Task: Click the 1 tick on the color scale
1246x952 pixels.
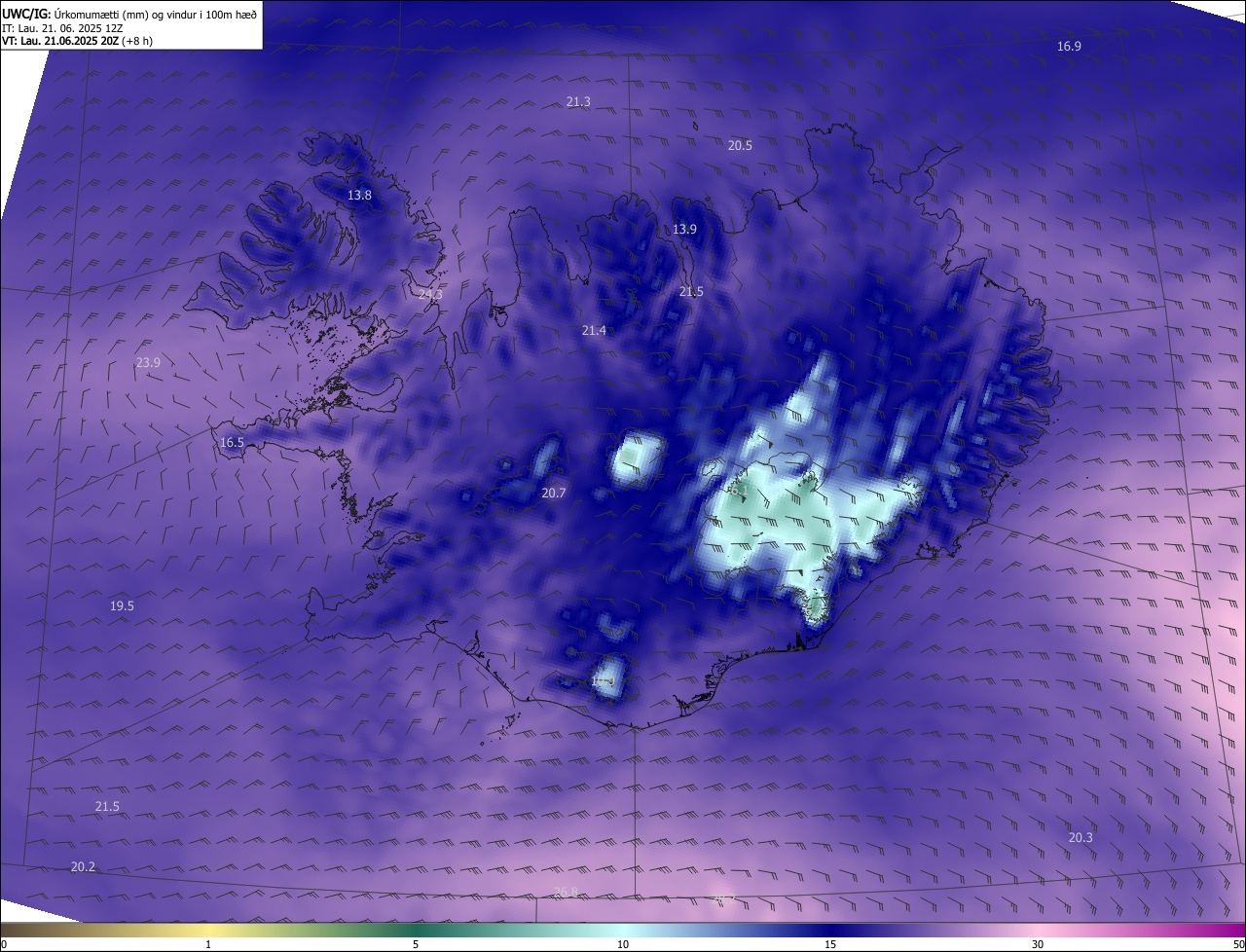Action: tap(208, 945)
